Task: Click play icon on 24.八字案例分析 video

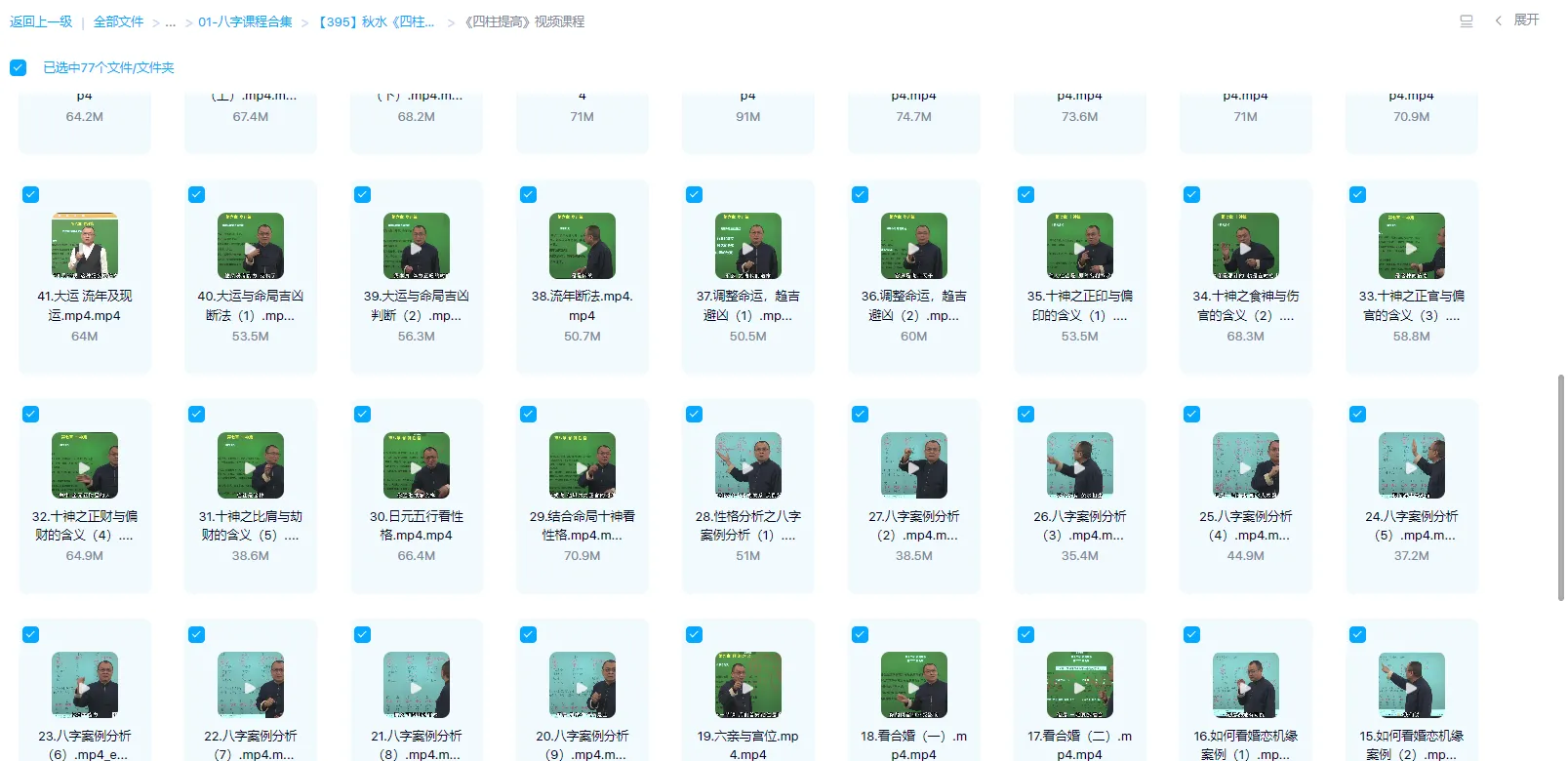Action: (x=1412, y=467)
